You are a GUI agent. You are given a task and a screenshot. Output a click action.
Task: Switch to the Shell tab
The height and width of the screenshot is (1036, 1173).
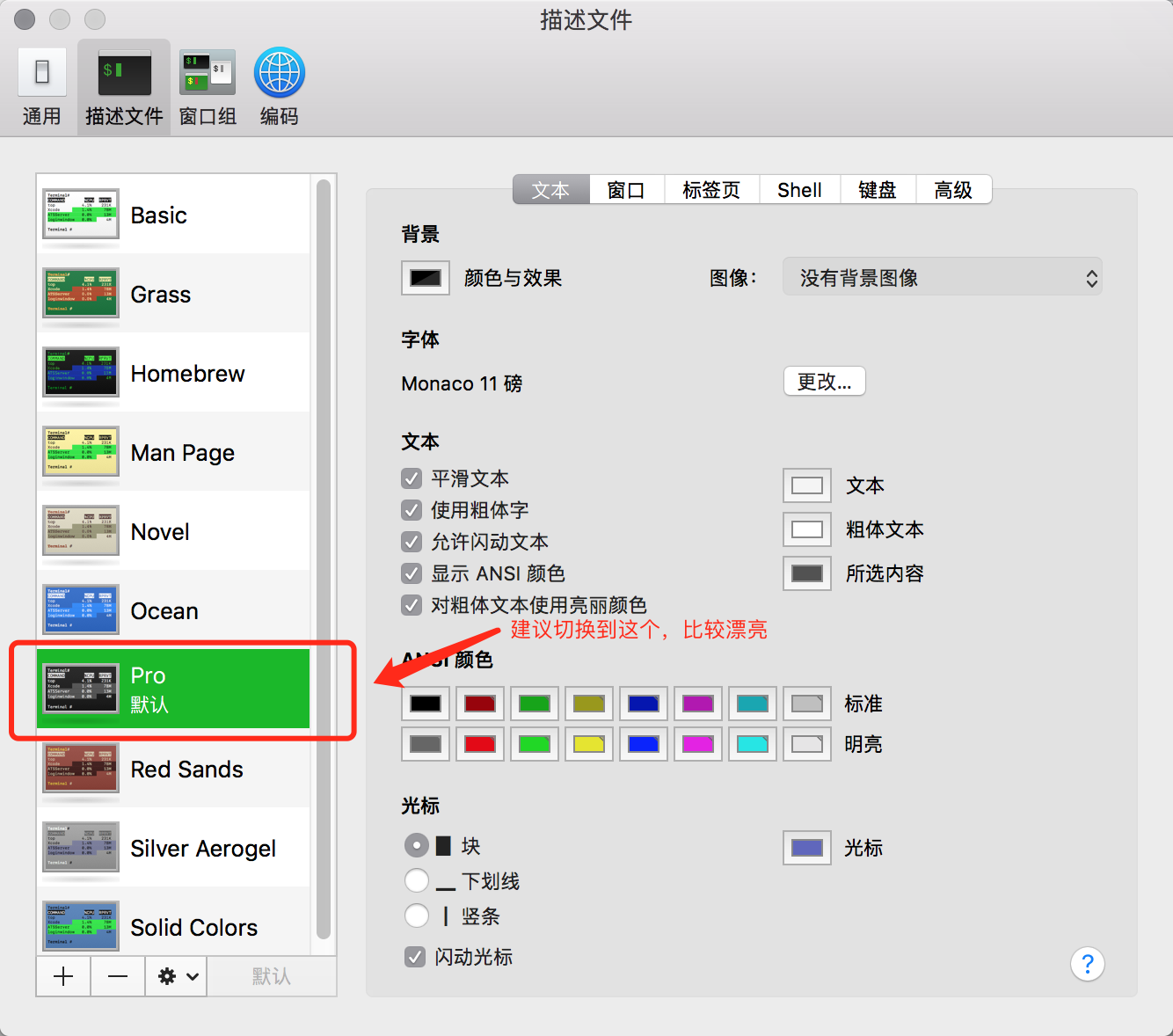click(799, 190)
